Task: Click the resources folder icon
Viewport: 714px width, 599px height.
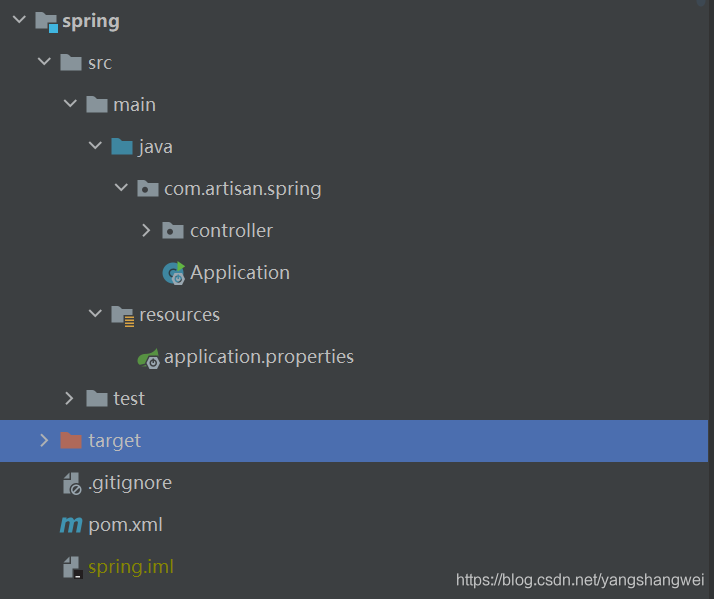Action: (122, 315)
